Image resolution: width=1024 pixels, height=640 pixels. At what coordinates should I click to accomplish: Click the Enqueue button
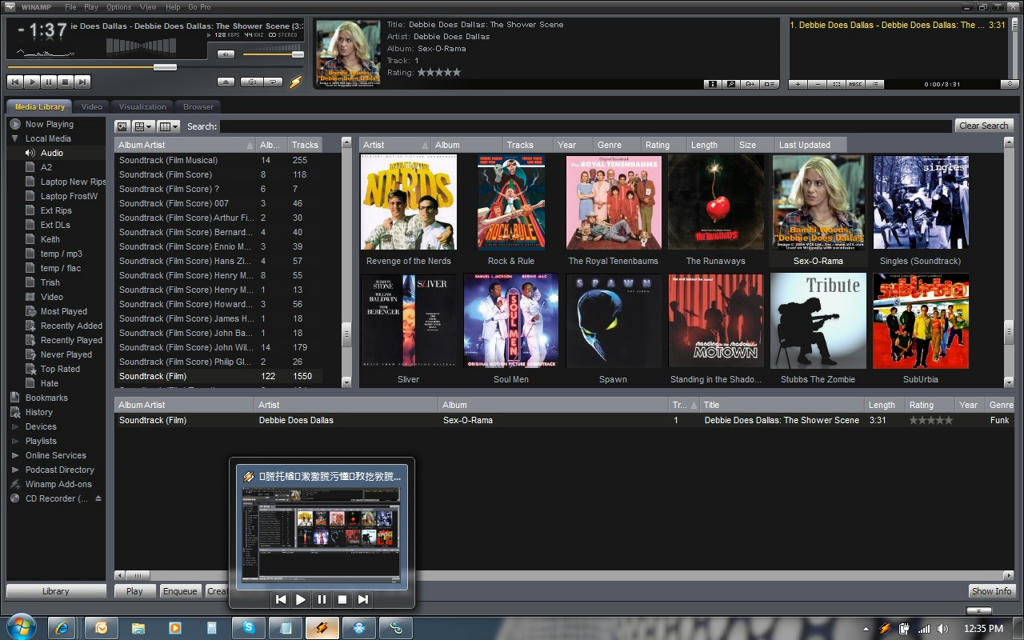click(180, 591)
